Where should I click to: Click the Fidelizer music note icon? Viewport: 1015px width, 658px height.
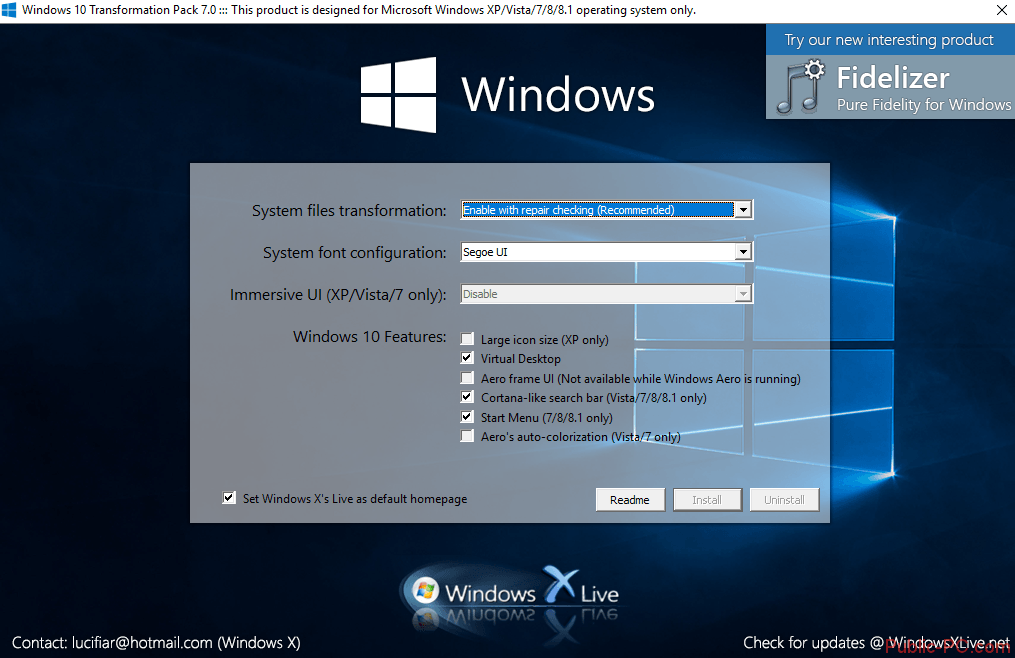point(801,86)
